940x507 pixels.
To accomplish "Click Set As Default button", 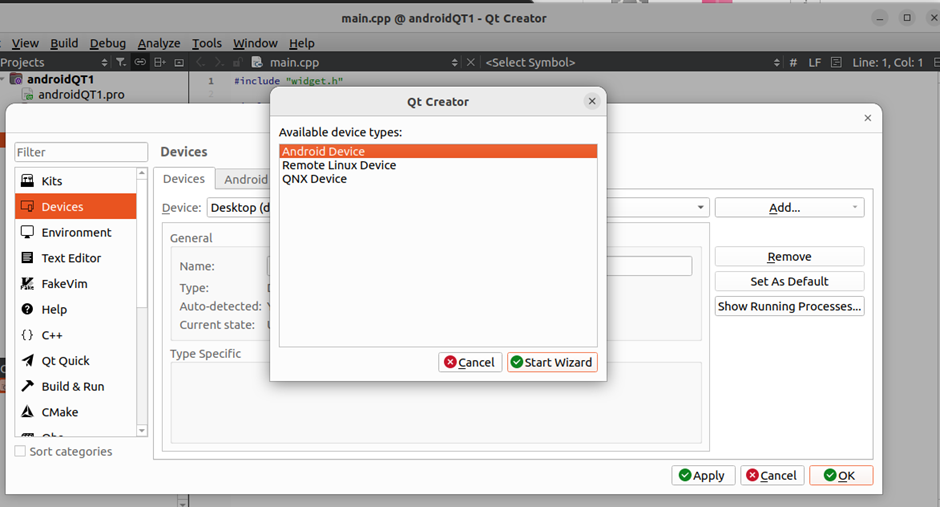I will 790,281.
